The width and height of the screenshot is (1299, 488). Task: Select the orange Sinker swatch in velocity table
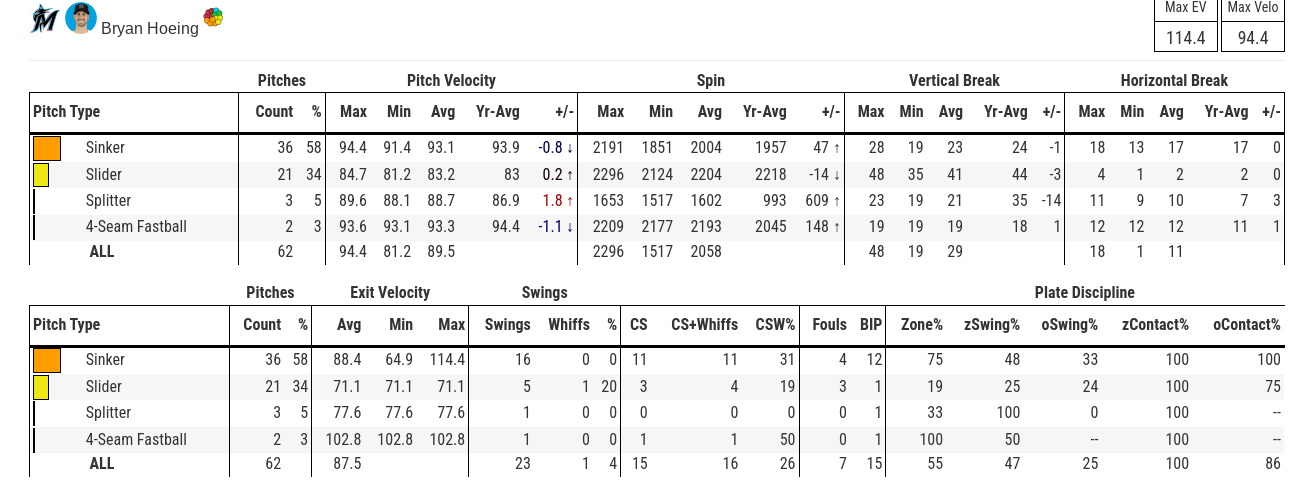(x=47, y=148)
